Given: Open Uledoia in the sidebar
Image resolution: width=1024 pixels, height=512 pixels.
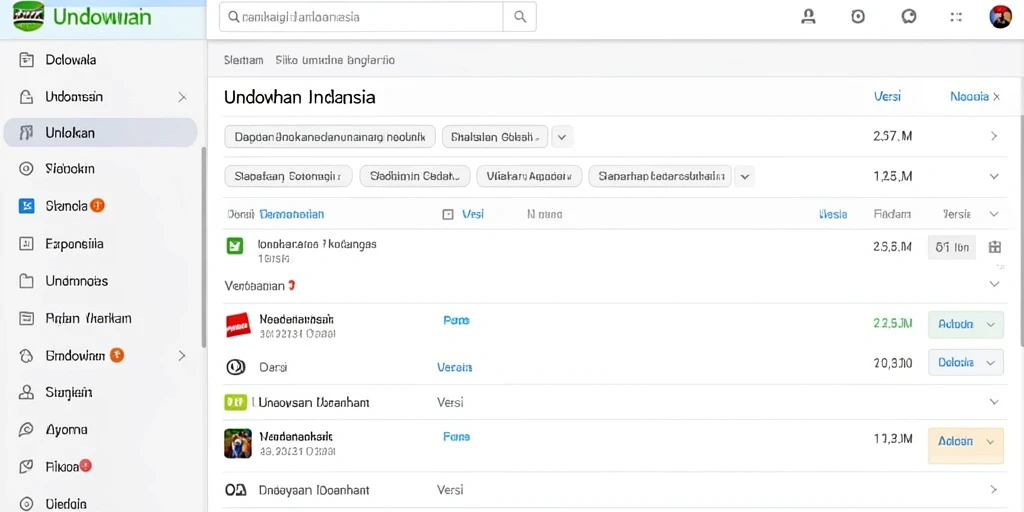Looking at the screenshot, I should click(x=65, y=504).
